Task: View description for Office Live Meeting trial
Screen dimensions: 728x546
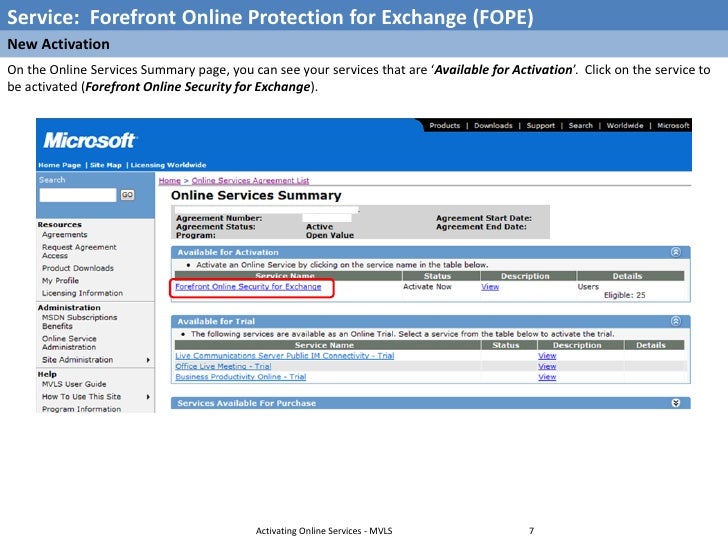Action: tap(547, 366)
